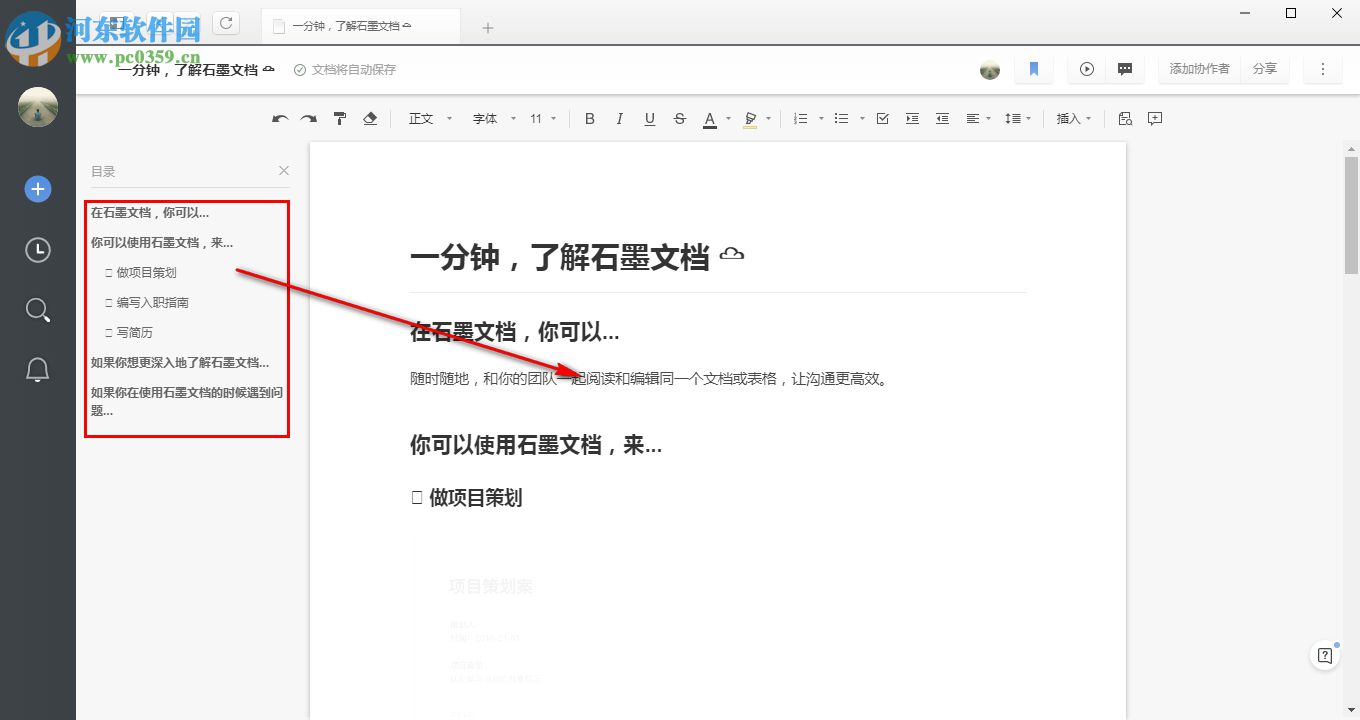This screenshot has height=720, width=1360.
Task: Jump to 你可以使用石墨文档，来... in the outline
Action: pyautogui.click(x=162, y=243)
